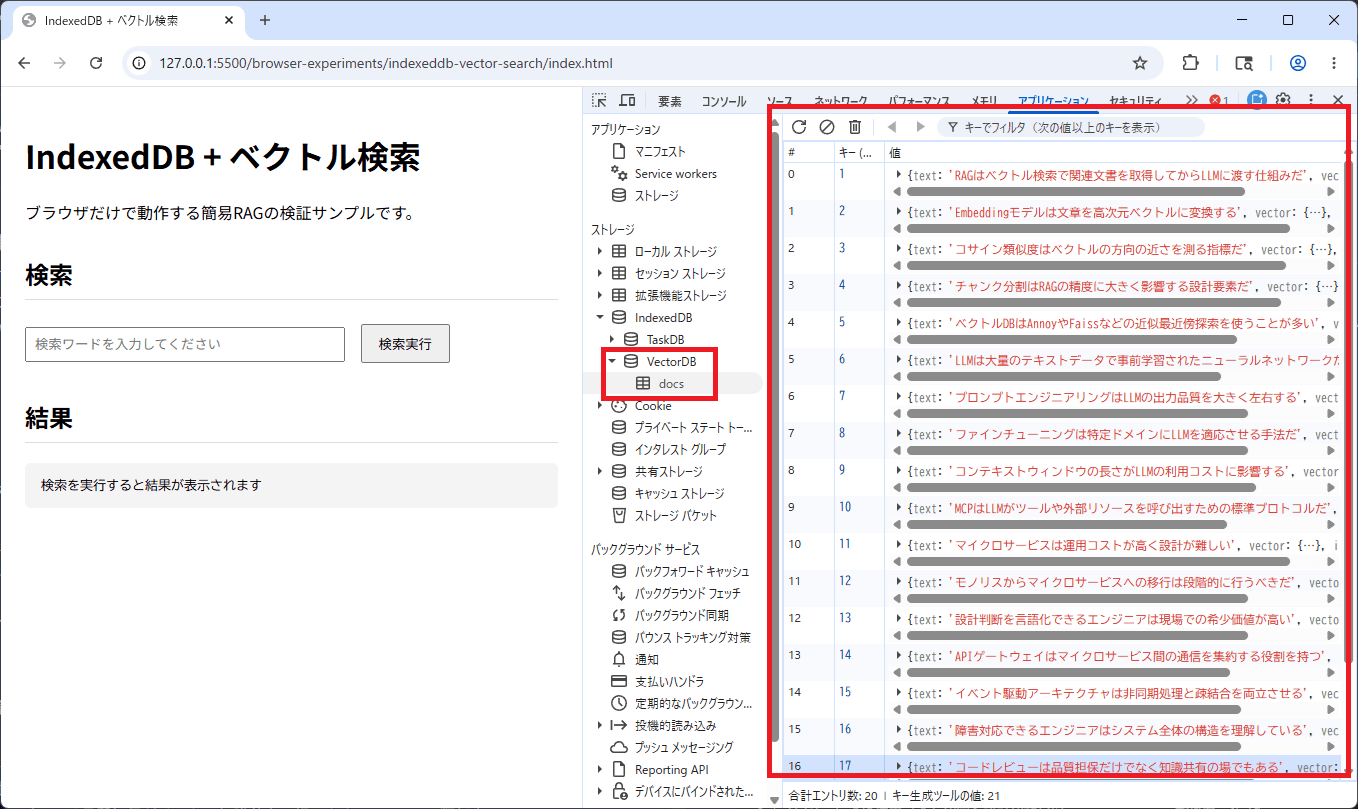Expand ローカル ストレージ tree node
Viewport: 1358px width, 809px height.
click(600, 251)
